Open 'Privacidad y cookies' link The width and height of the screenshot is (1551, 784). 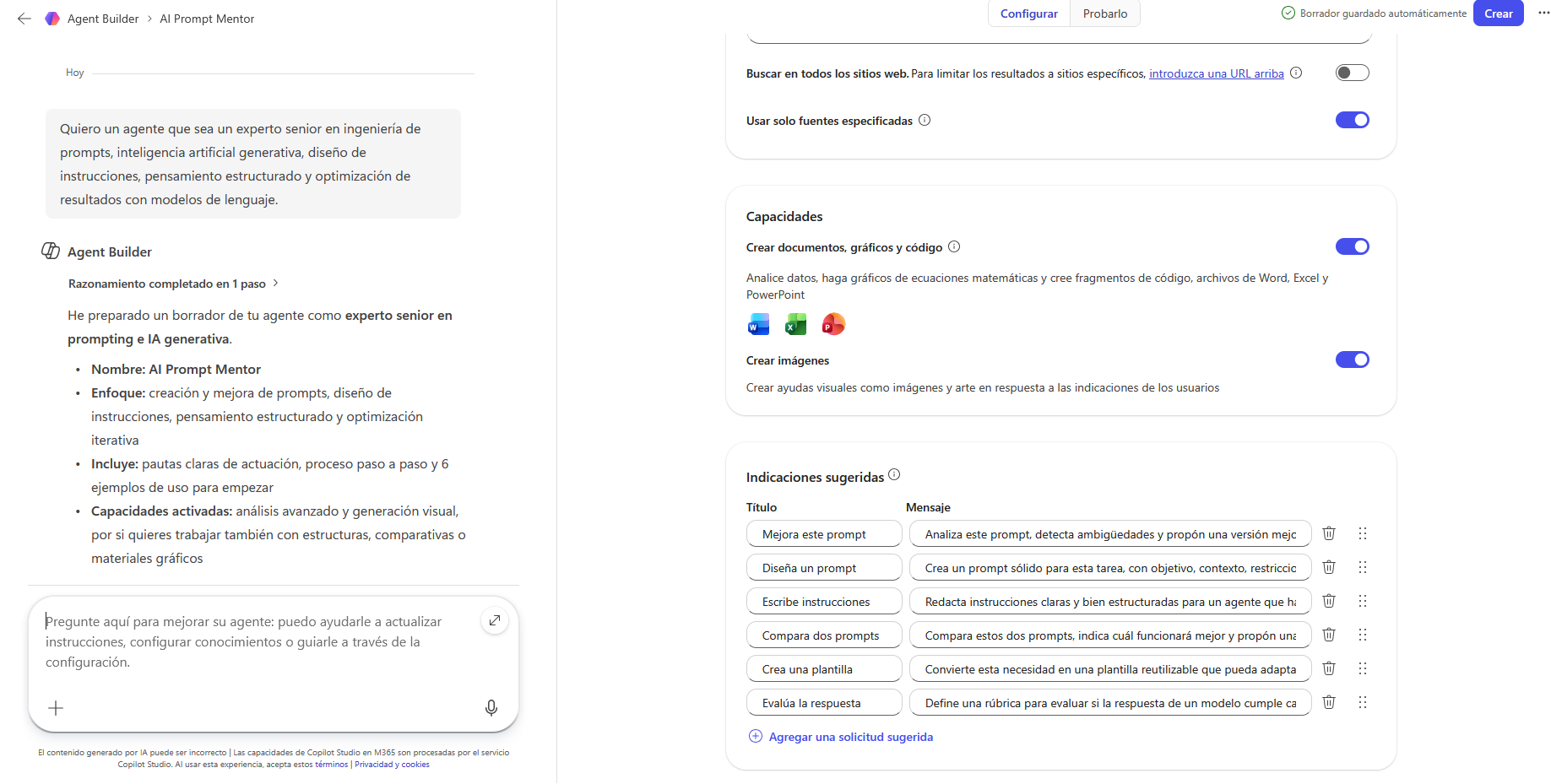pos(392,765)
